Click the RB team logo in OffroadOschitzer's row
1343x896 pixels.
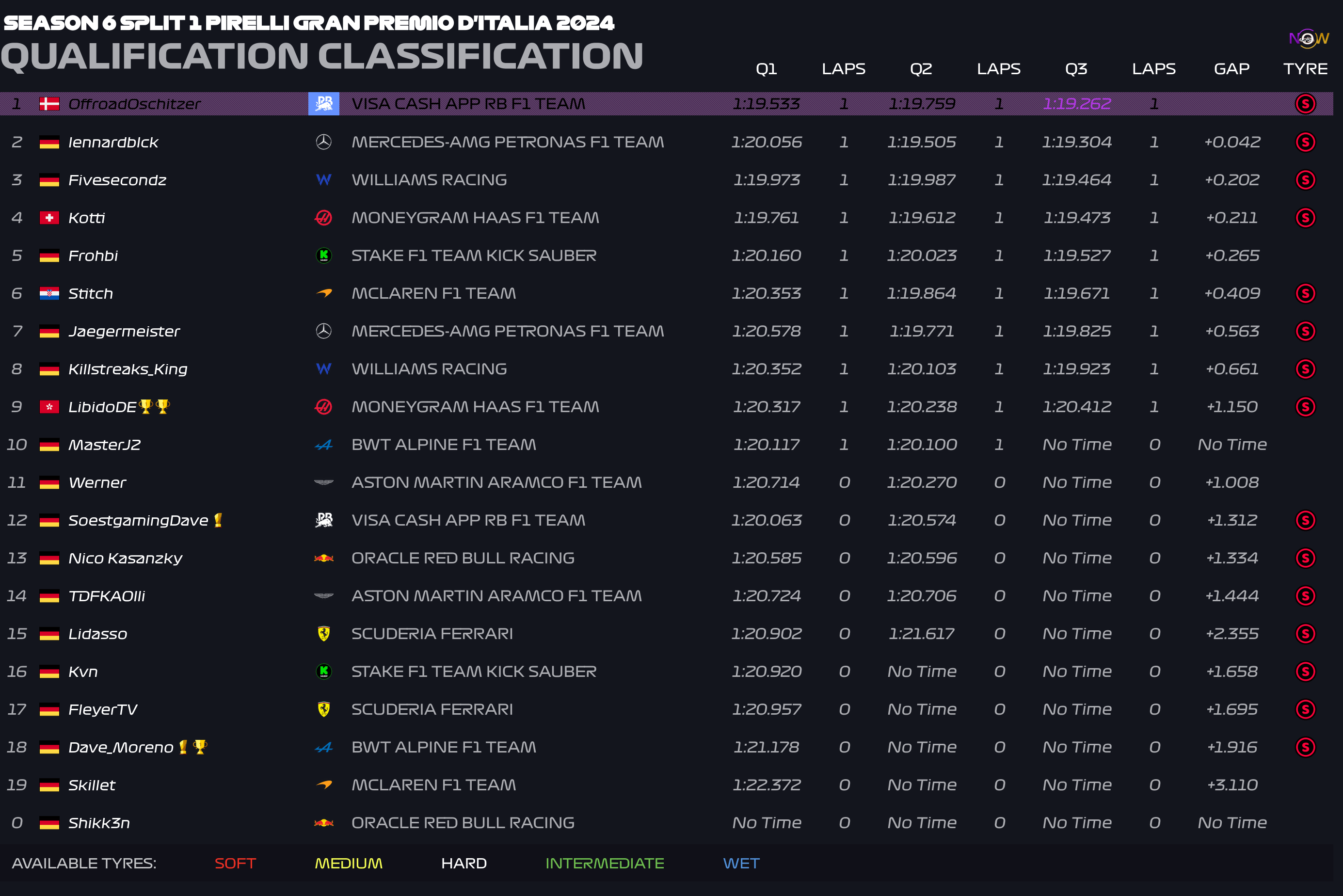click(x=323, y=104)
